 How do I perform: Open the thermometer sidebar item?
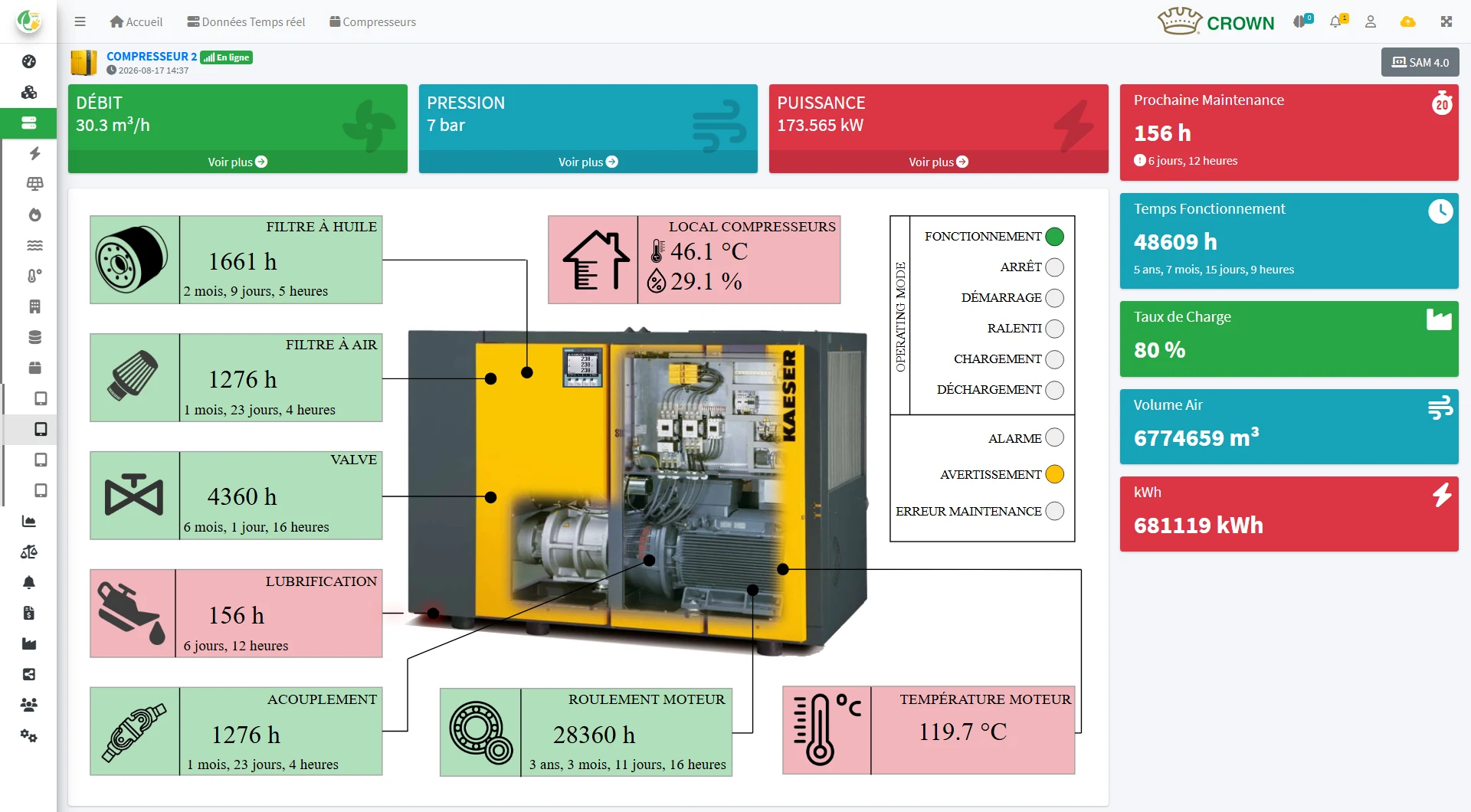[34, 276]
